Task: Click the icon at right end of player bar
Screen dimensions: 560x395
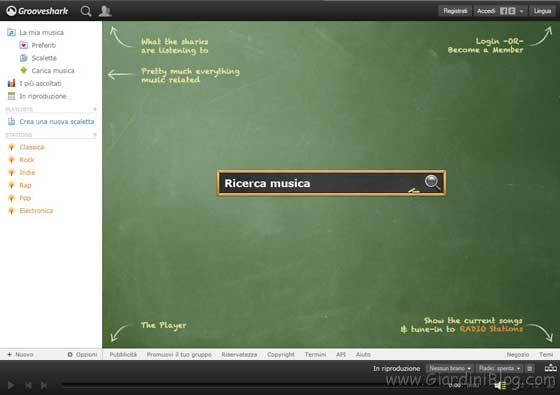Action: pos(550,368)
